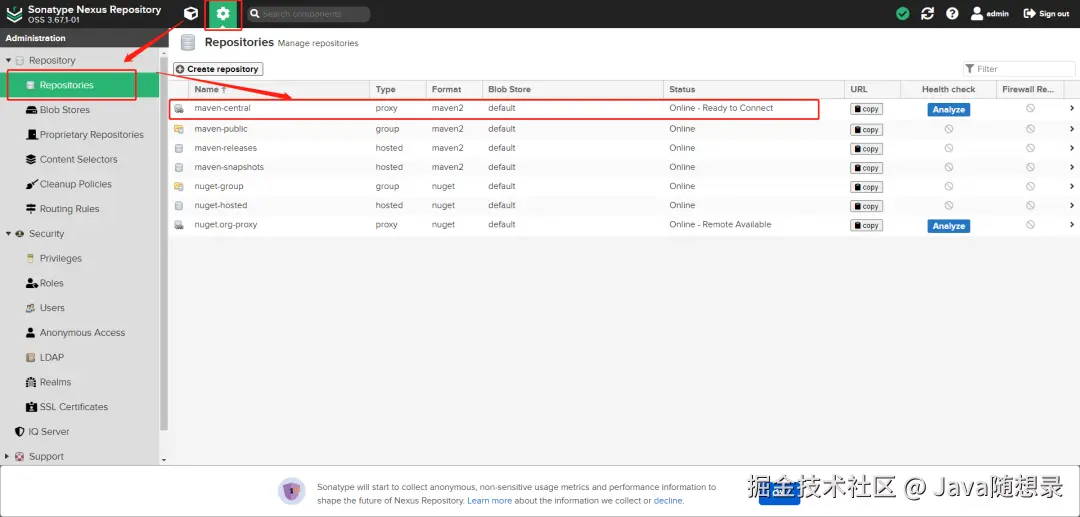1080x517 pixels.
Task: Copy URL of maven-snapshots repository
Action: coord(866,168)
